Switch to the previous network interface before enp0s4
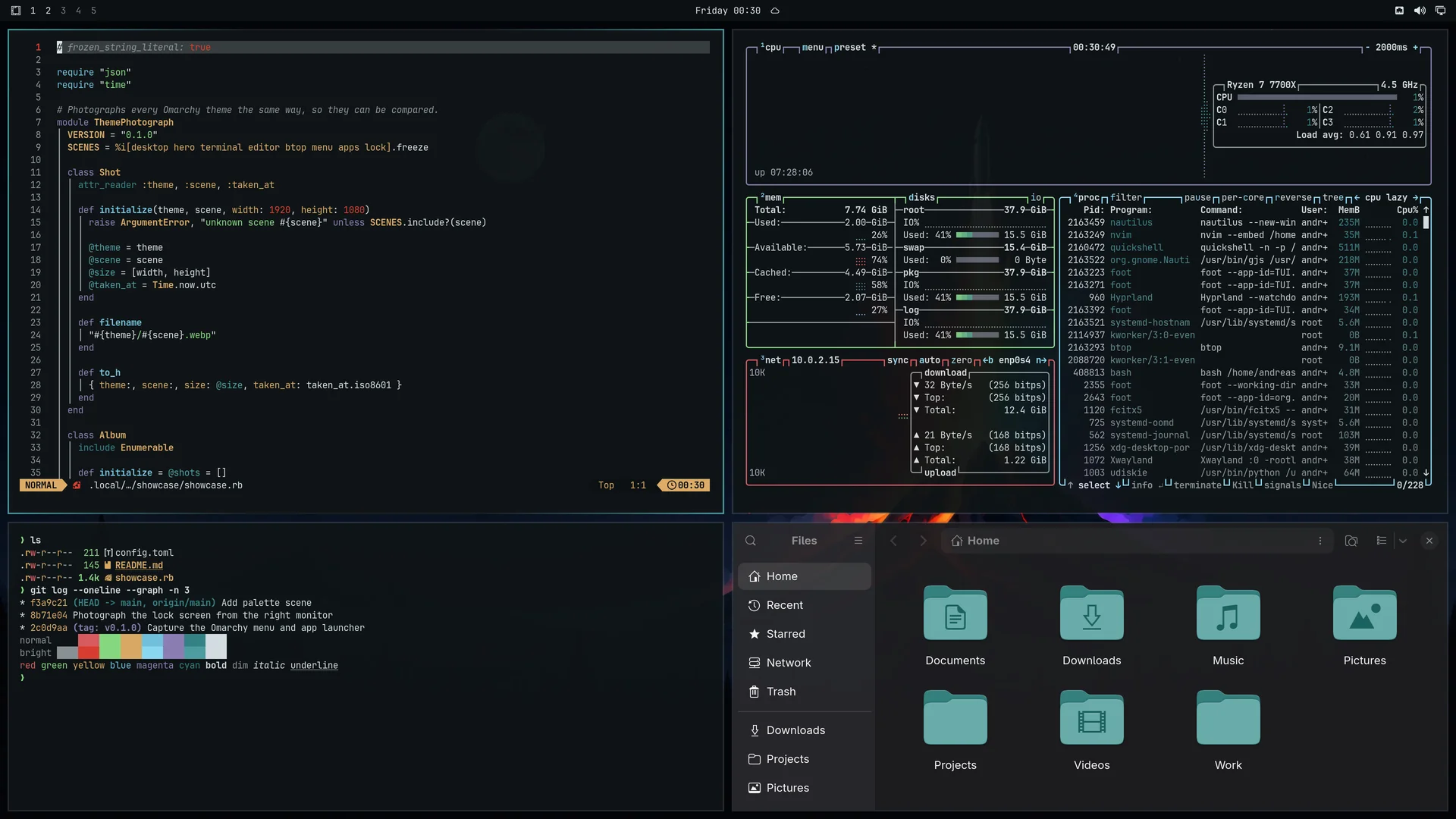Image resolution: width=1456 pixels, height=819 pixels. click(x=988, y=360)
